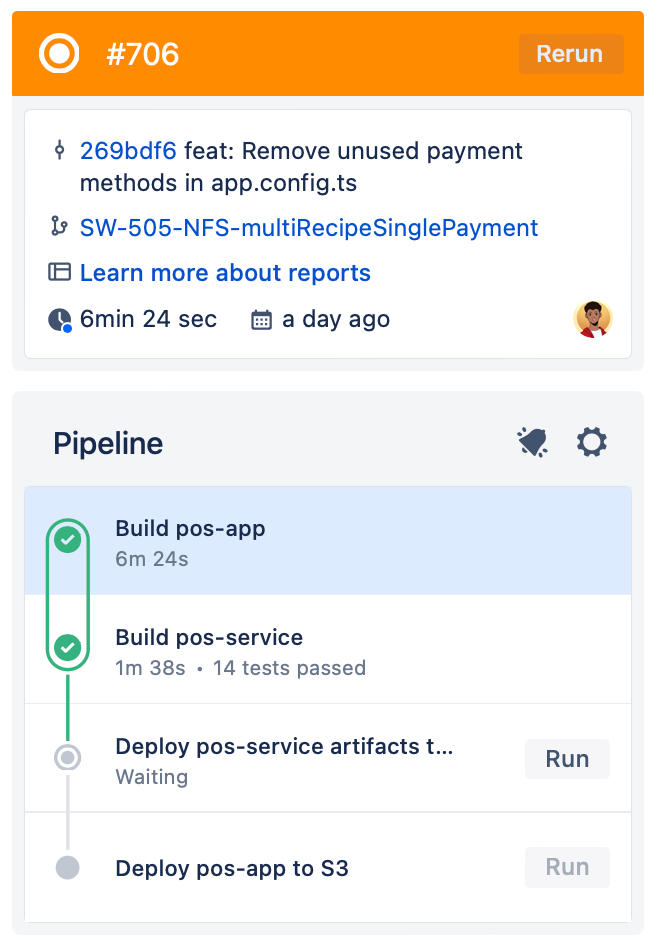This screenshot has height=940, width=662.
Task: Open commit 269bdf6 link
Action: [x=128, y=151]
